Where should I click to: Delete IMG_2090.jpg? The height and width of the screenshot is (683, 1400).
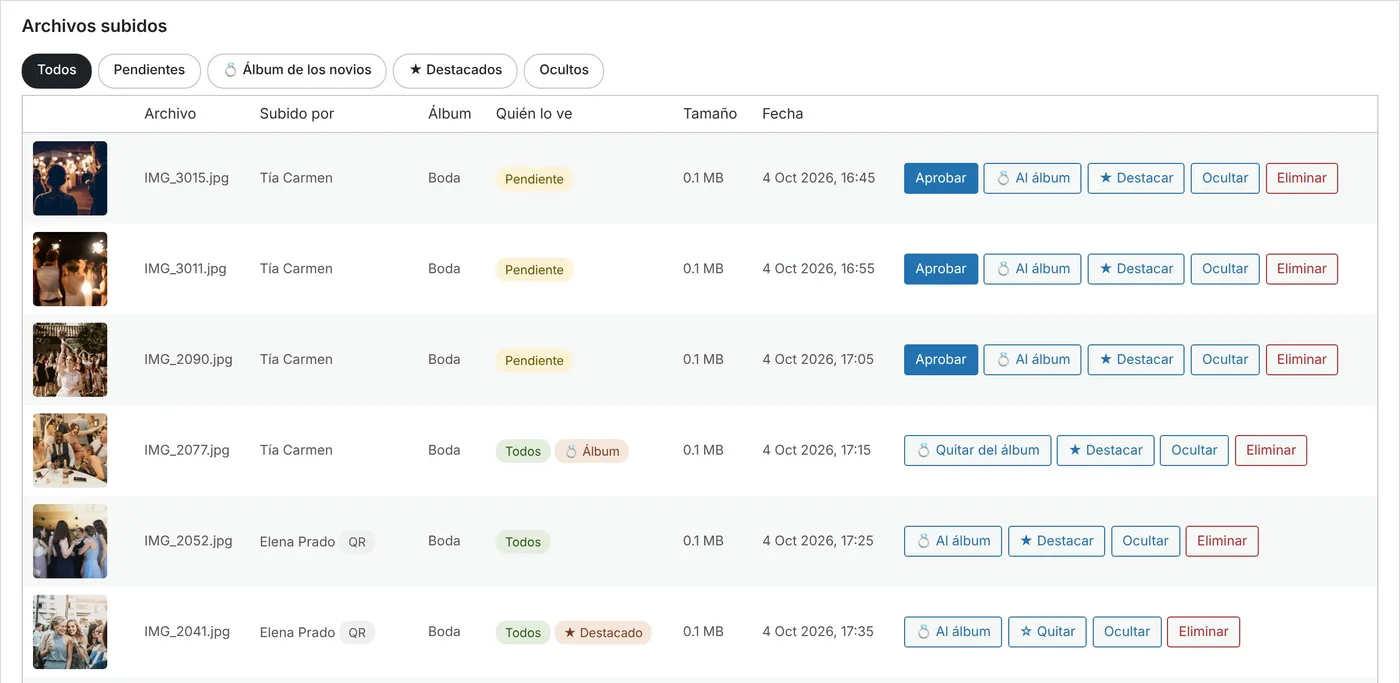pos(1302,360)
